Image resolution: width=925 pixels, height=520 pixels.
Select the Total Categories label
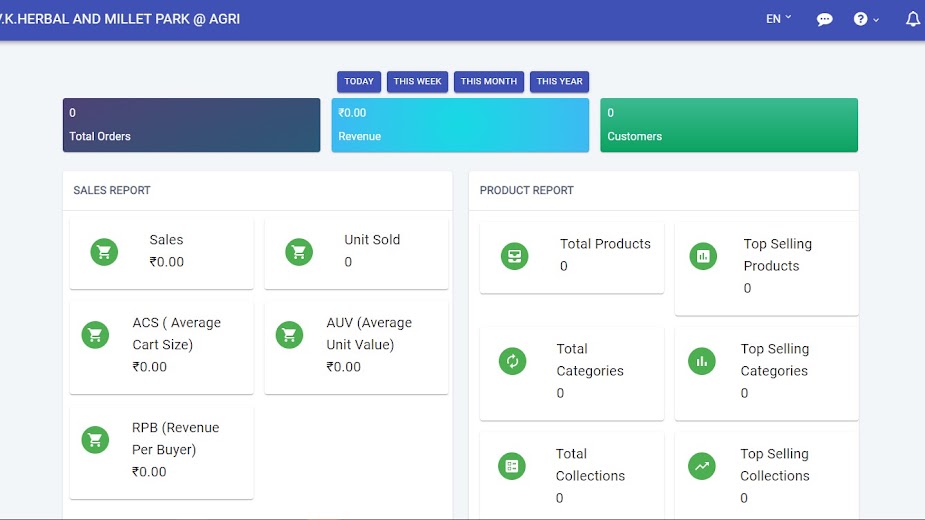point(590,360)
